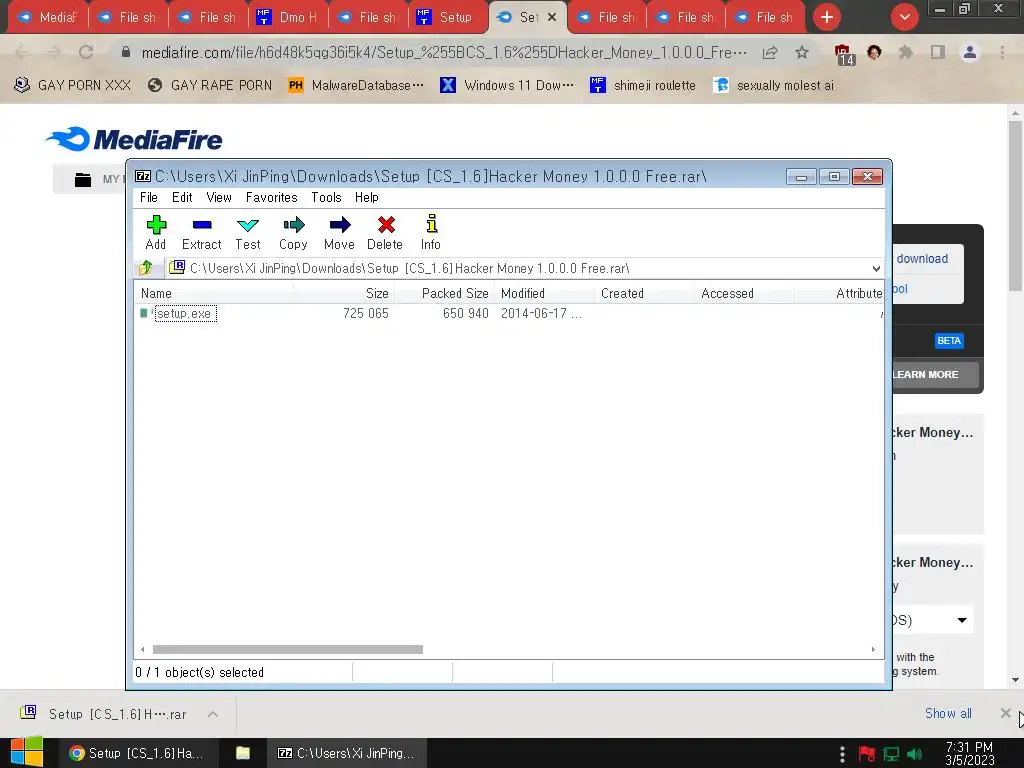Sort by the Accessed column header
The width and height of the screenshot is (1024, 768).
[744, 293]
